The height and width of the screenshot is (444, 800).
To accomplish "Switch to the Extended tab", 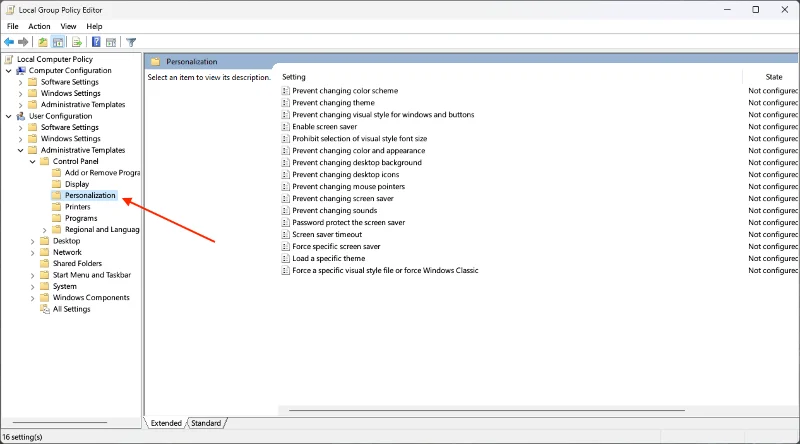I will pos(166,423).
